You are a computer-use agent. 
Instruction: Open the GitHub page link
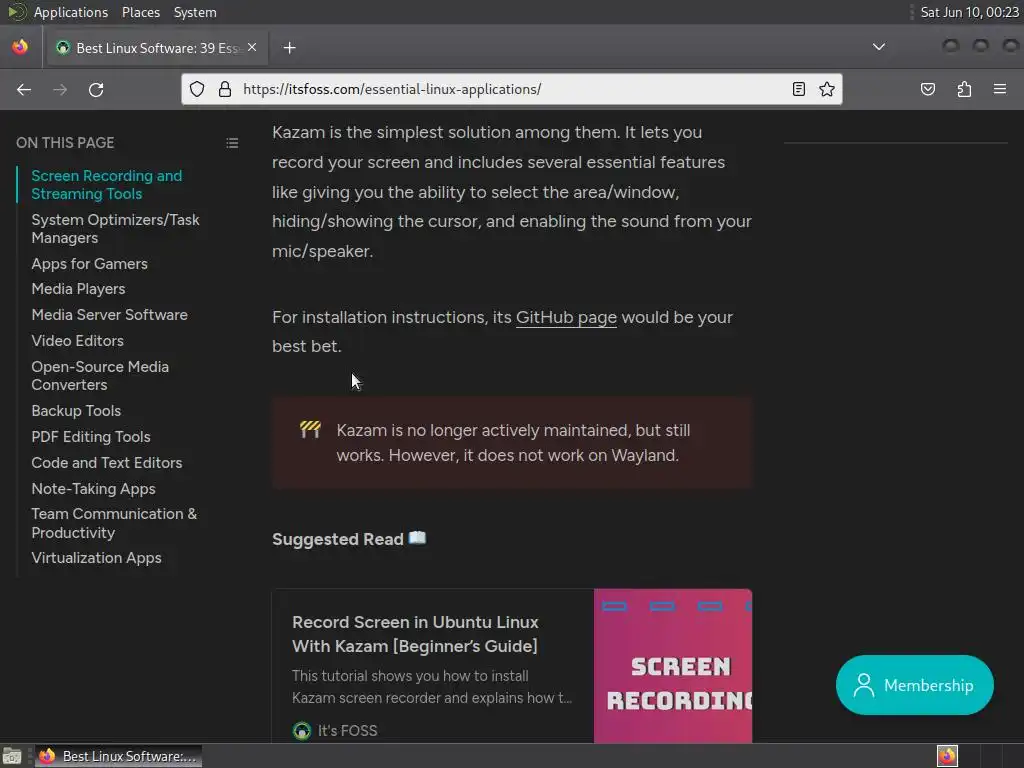click(x=566, y=317)
